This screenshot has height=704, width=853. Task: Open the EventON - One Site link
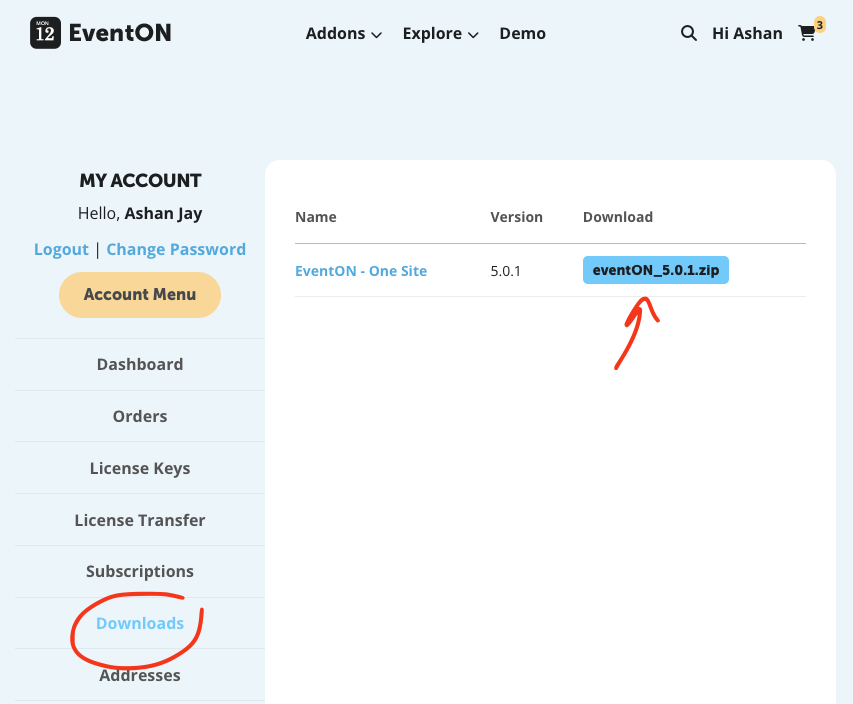361,271
